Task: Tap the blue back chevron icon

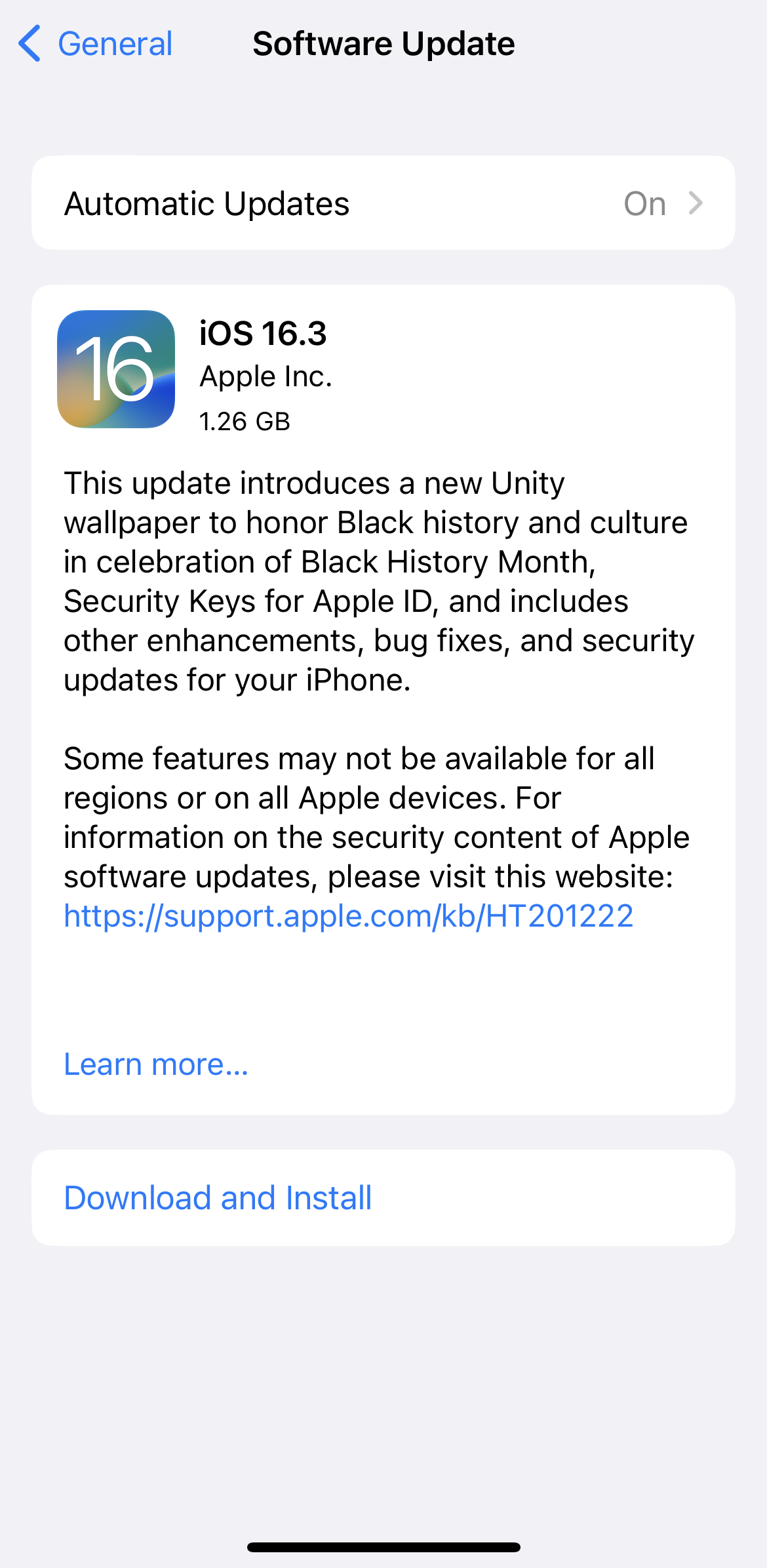Action: pos(29,43)
